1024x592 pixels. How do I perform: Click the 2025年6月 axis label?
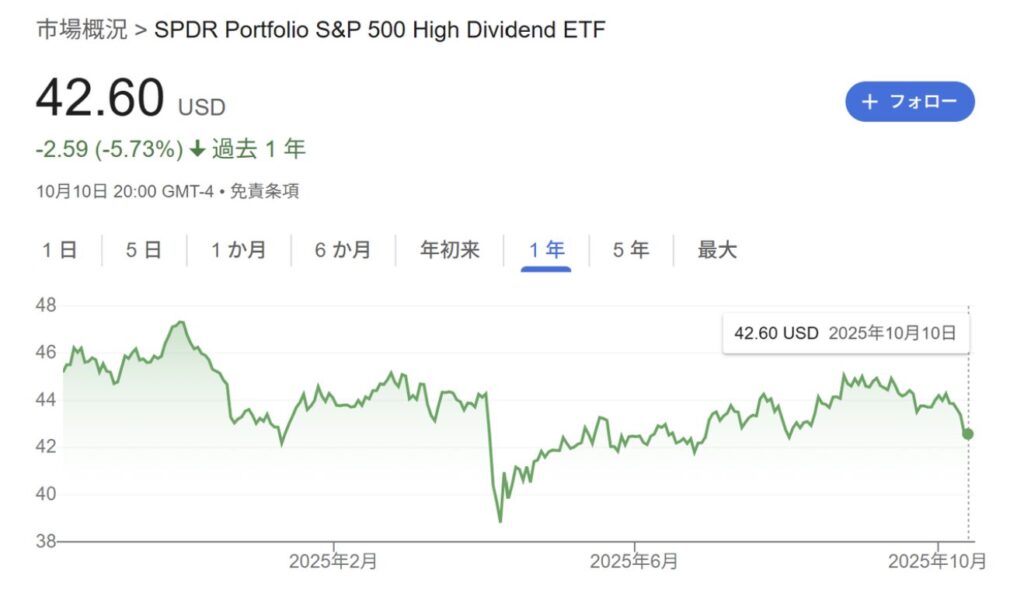tap(634, 561)
